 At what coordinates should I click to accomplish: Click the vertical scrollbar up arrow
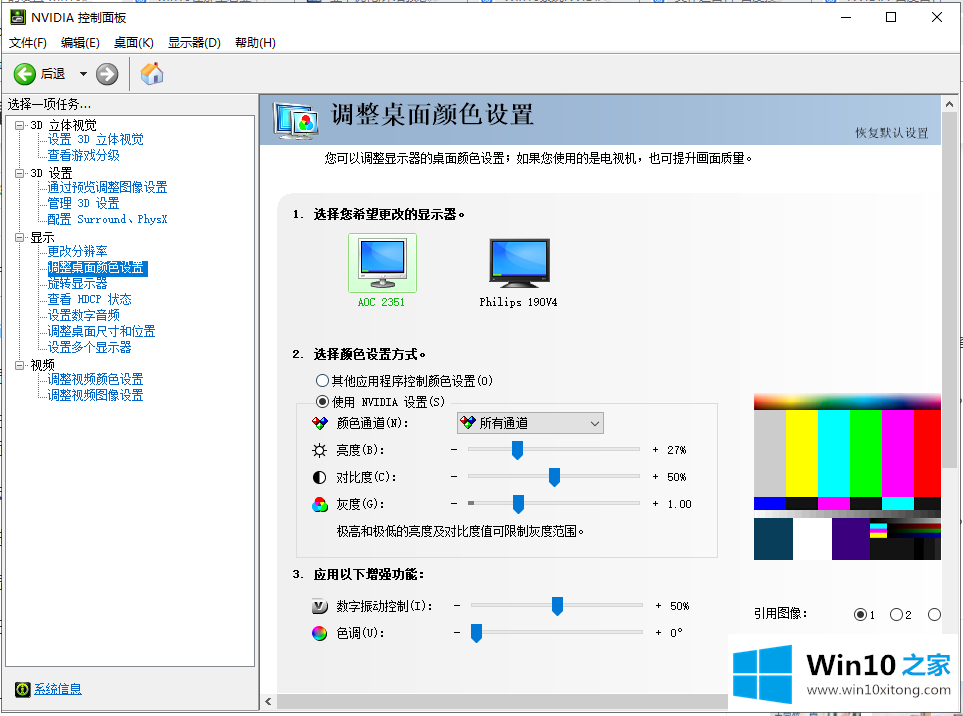[x=949, y=105]
